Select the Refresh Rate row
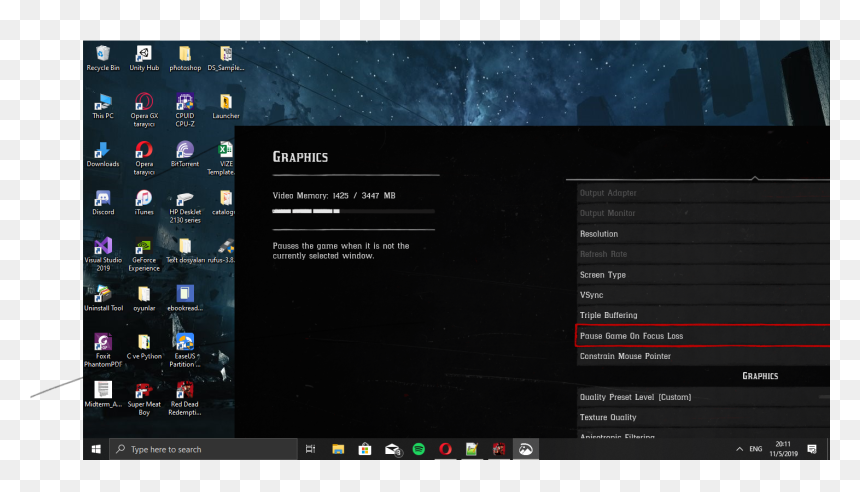The width and height of the screenshot is (860, 492). tap(703, 254)
